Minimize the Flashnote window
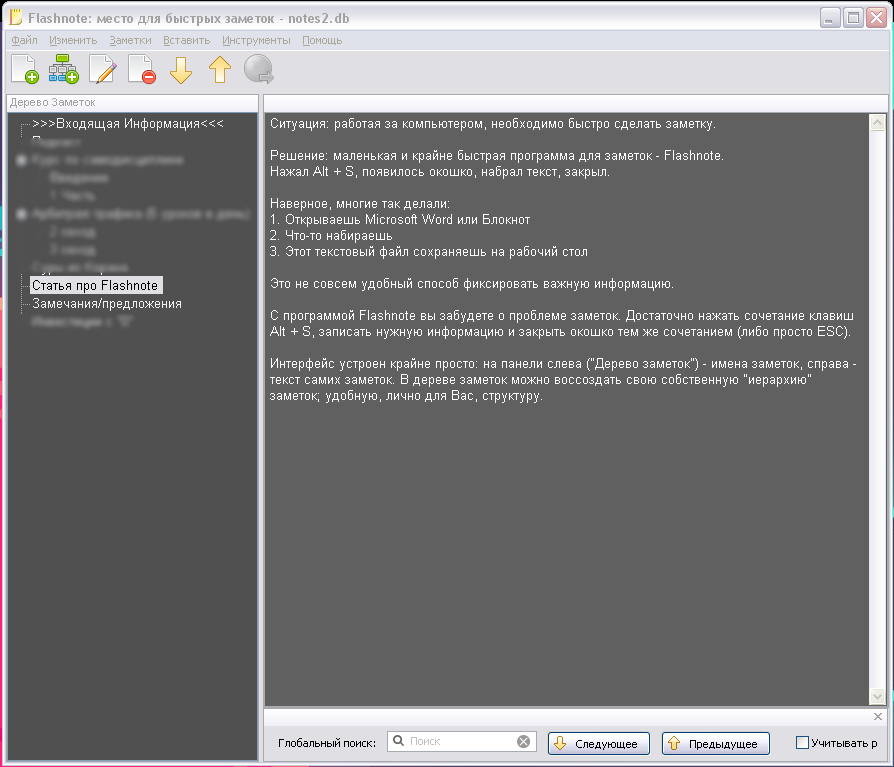The height and width of the screenshot is (767, 894). point(830,18)
